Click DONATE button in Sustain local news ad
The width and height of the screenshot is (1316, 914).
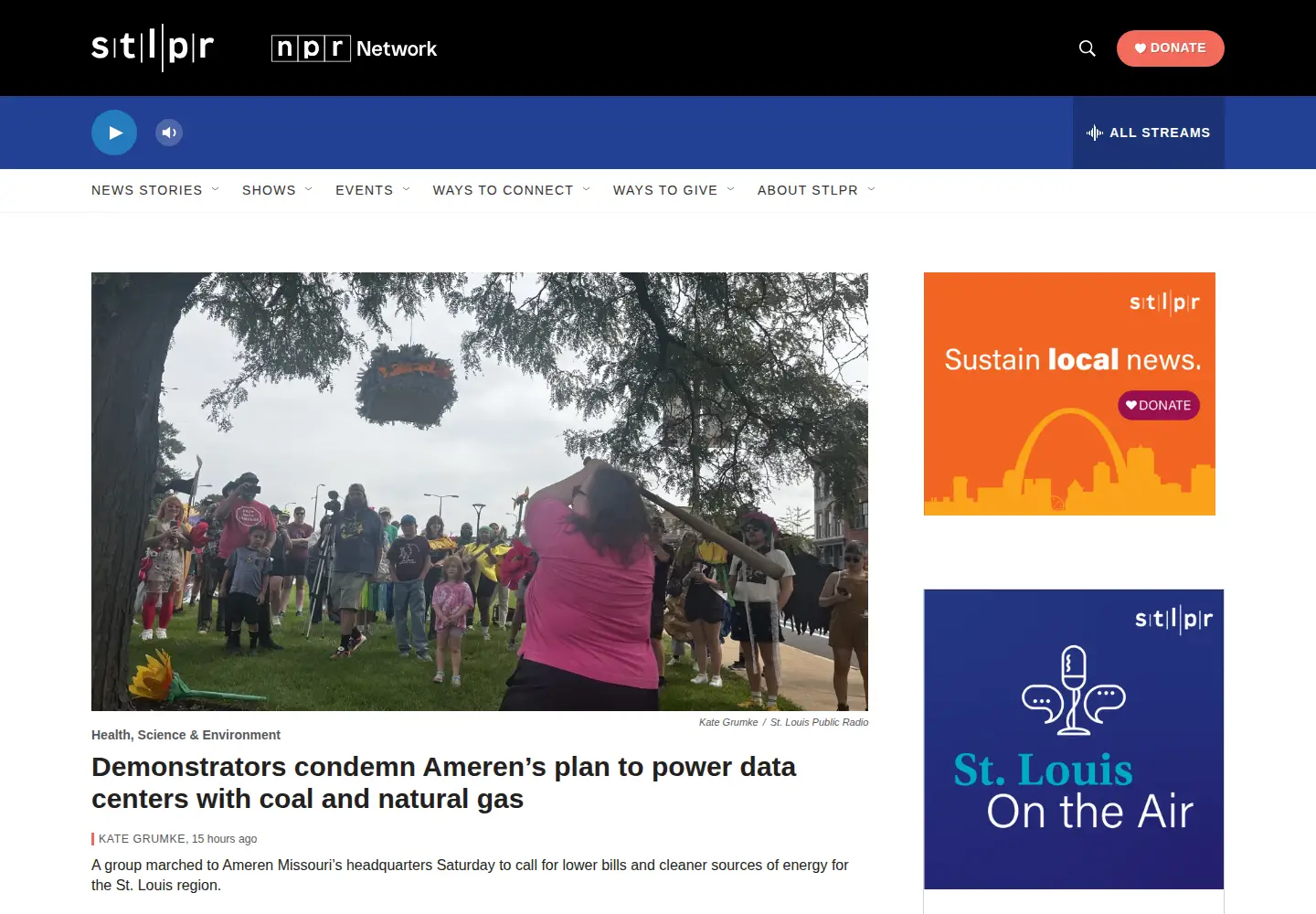1159,405
